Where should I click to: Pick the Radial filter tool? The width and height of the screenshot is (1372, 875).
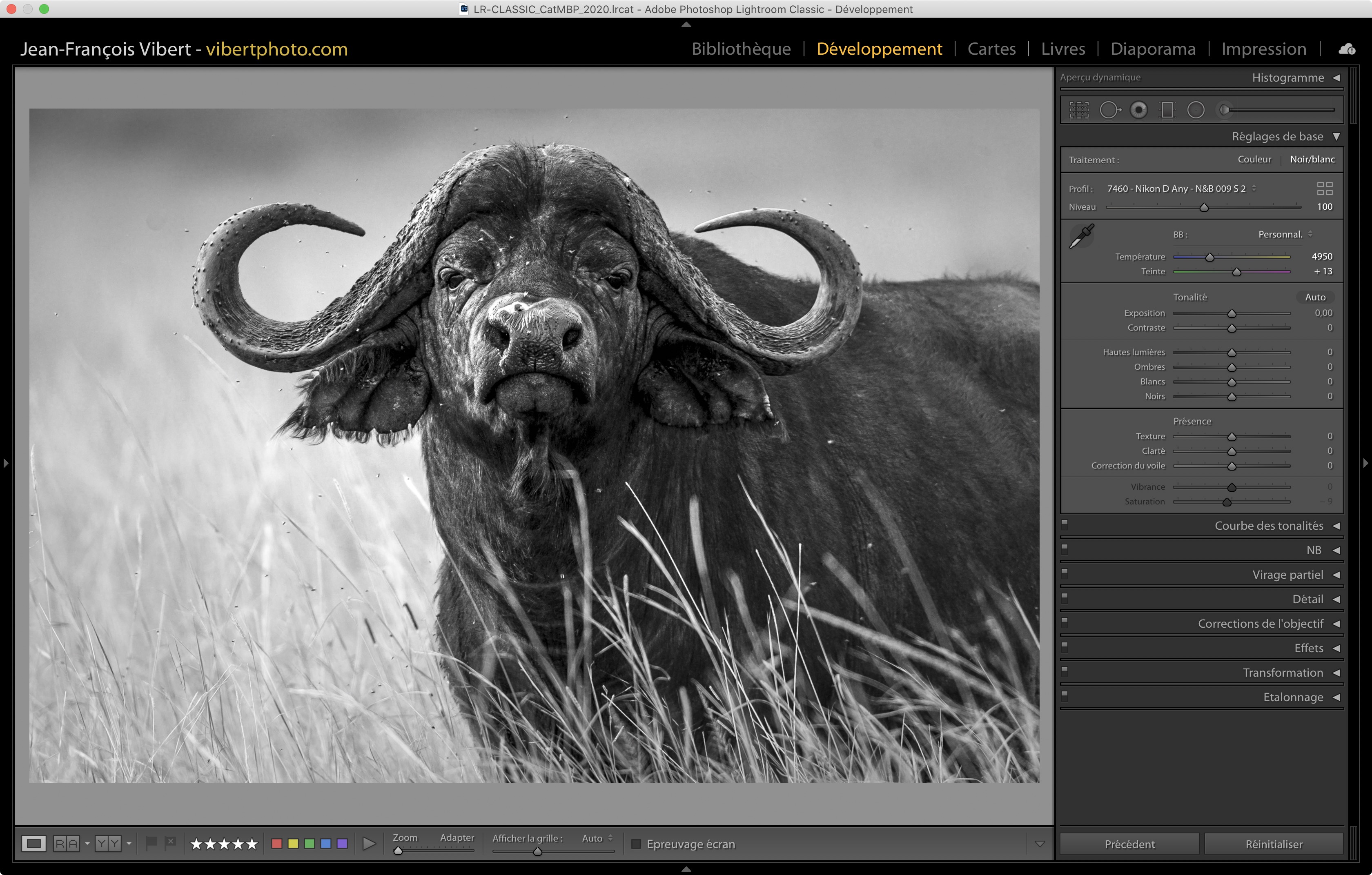point(1195,110)
